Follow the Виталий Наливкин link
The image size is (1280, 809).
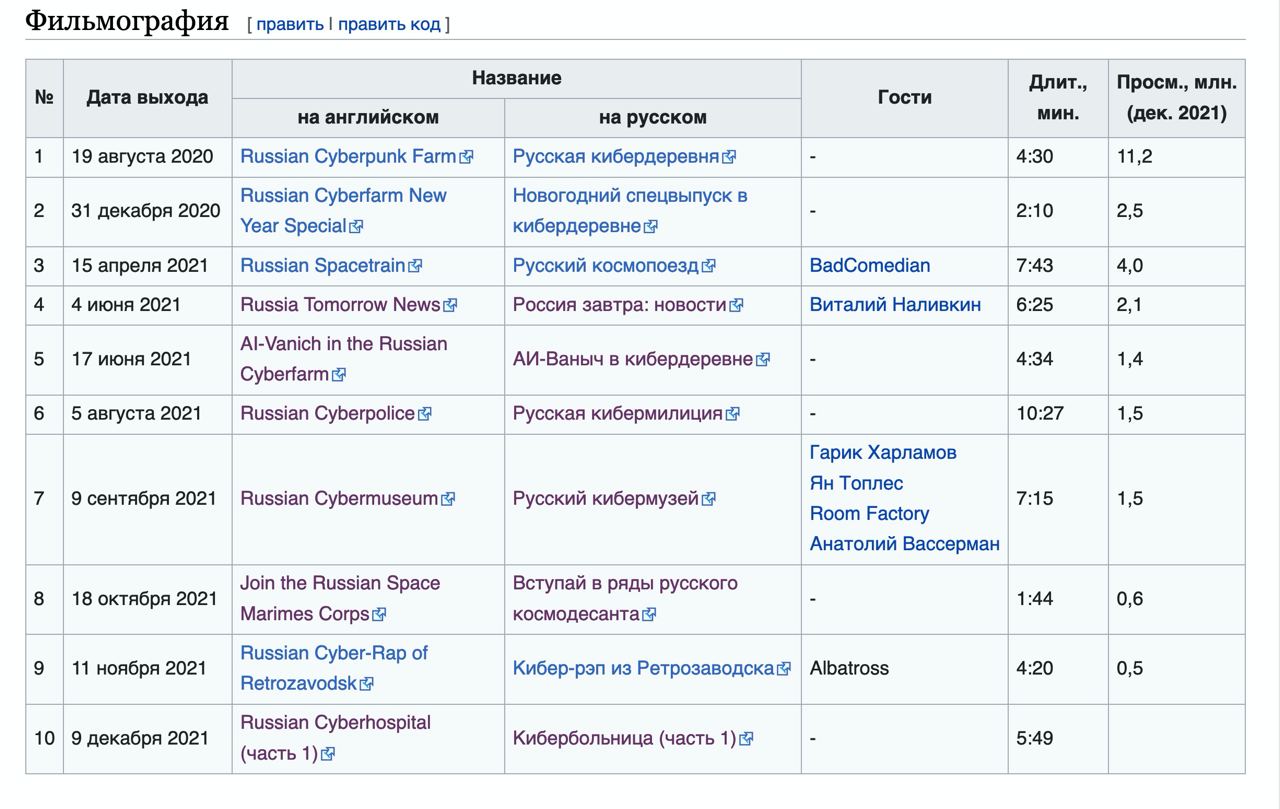895,304
